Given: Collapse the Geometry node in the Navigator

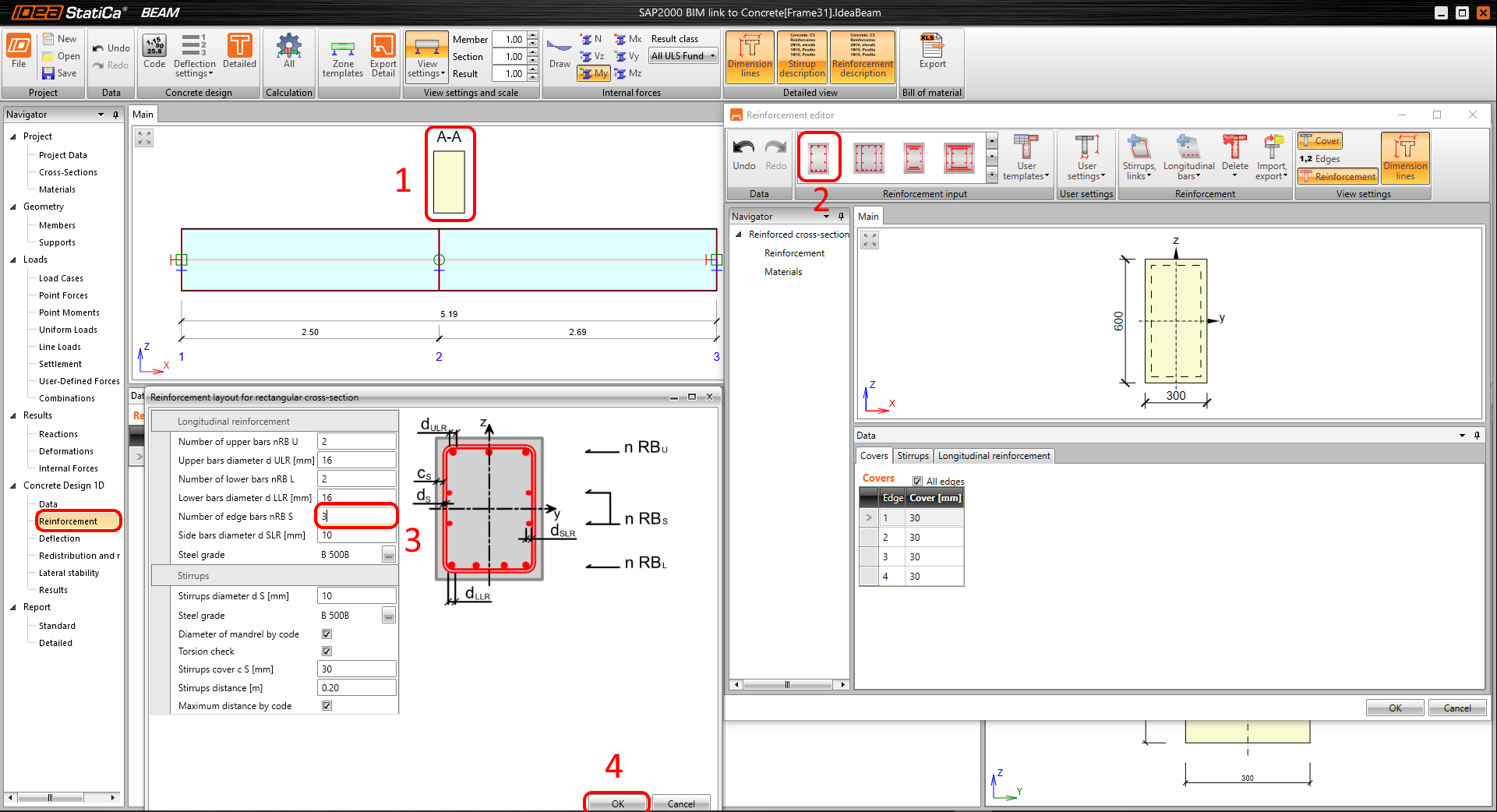Looking at the screenshot, I should (13, 206).
